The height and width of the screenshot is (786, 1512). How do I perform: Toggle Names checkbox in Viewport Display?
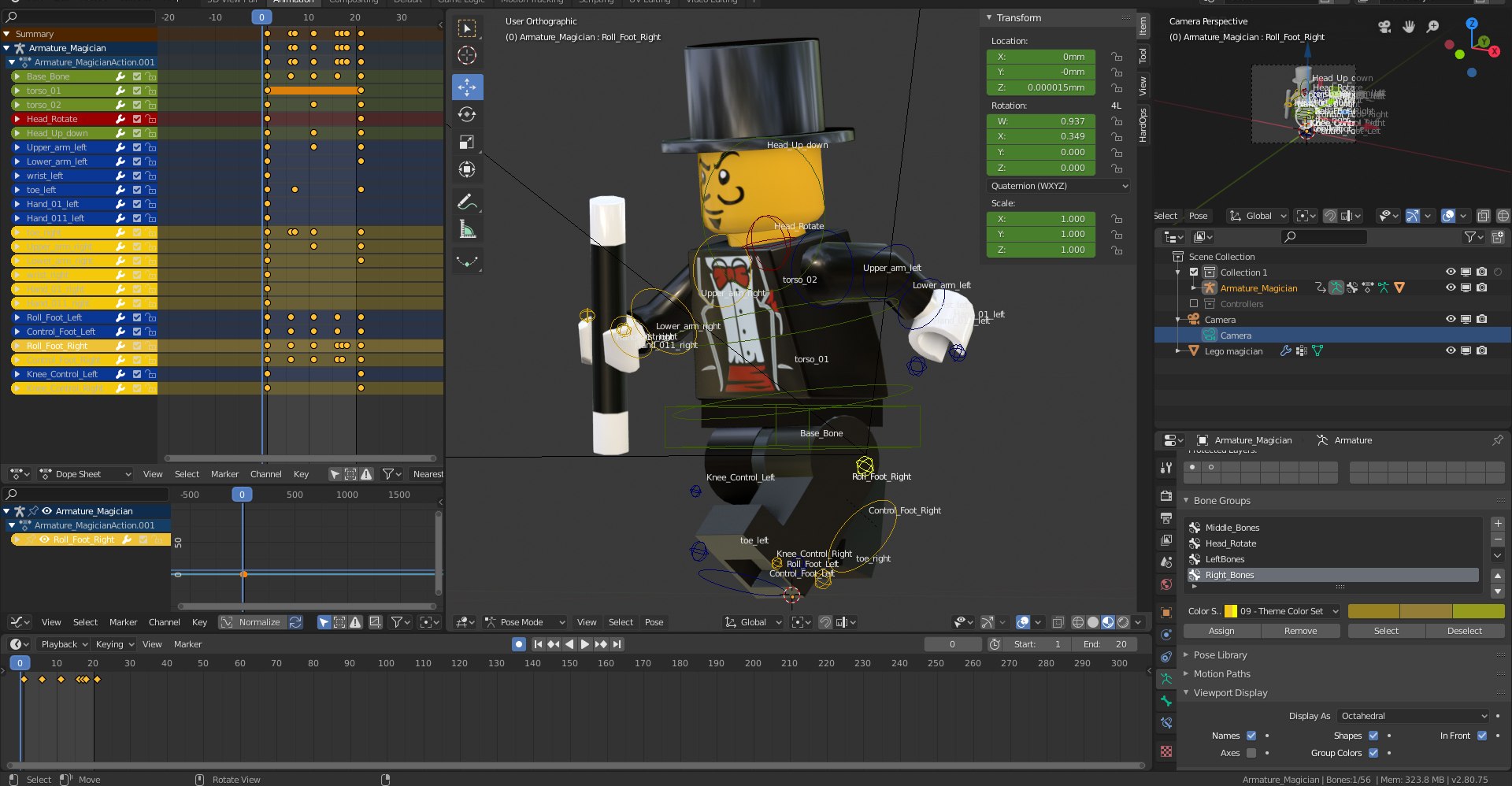pos(1251,736)
